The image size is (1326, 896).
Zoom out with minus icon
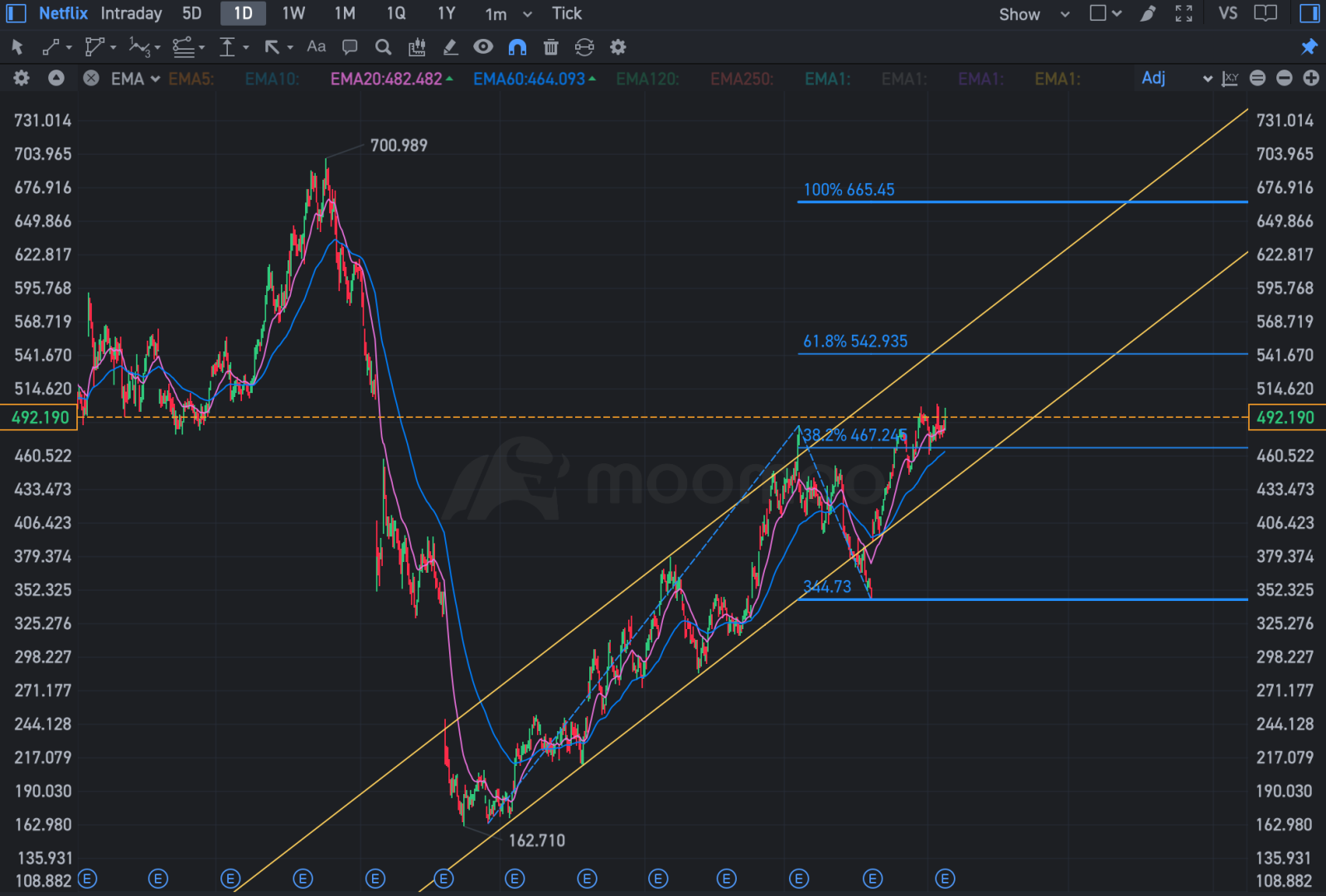coord(1285,78)
